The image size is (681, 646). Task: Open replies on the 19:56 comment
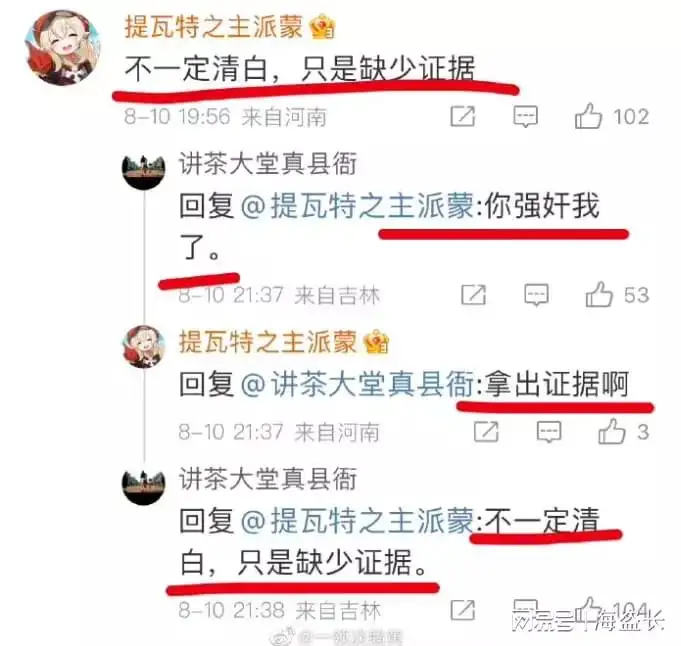pyautogui.click(x=526, y=116)
